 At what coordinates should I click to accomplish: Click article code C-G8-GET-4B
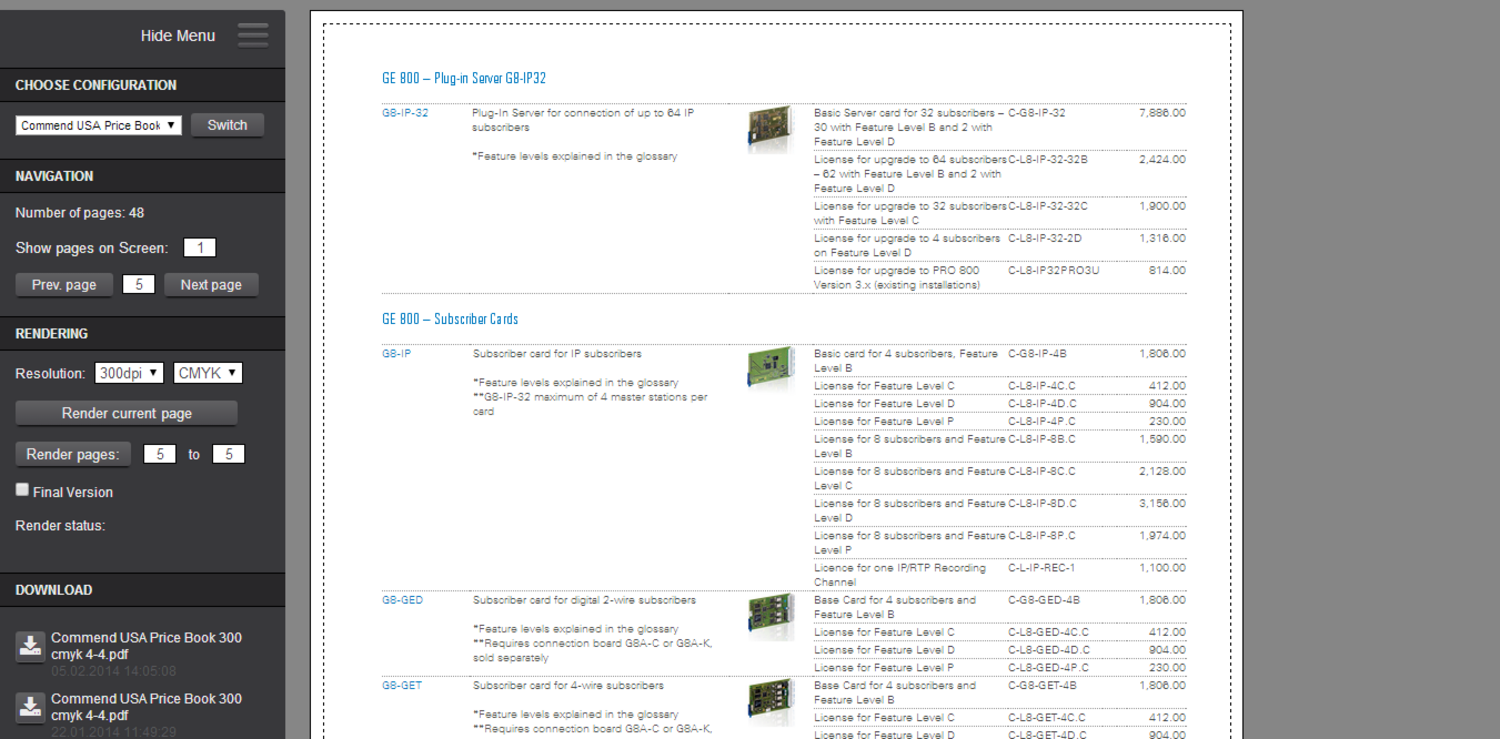pyautogui.click(x=1043, y=686)
